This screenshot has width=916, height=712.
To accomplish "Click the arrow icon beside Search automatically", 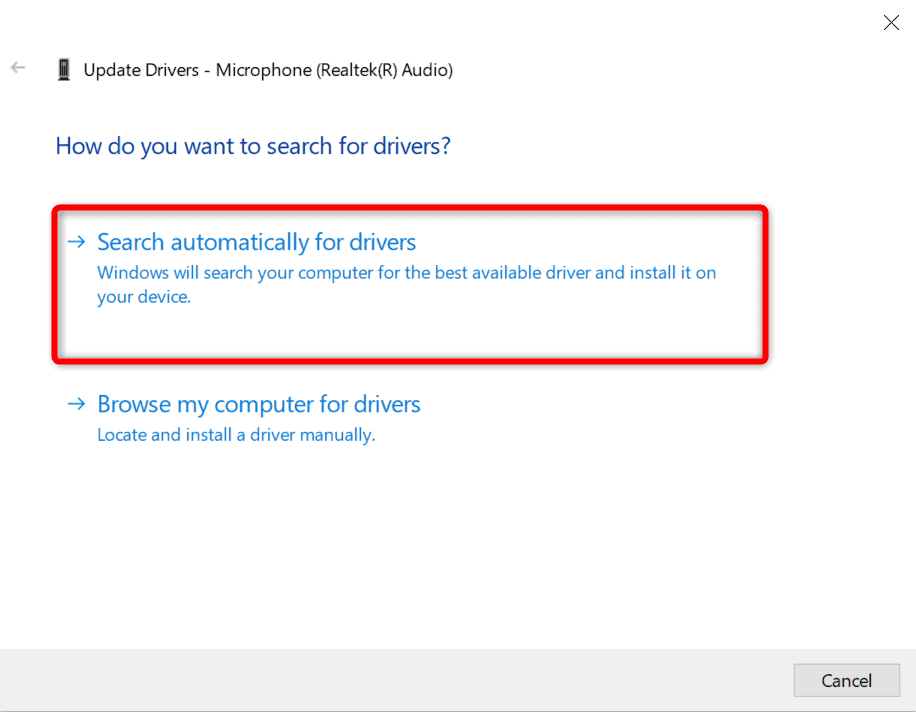I will (77, 242).
